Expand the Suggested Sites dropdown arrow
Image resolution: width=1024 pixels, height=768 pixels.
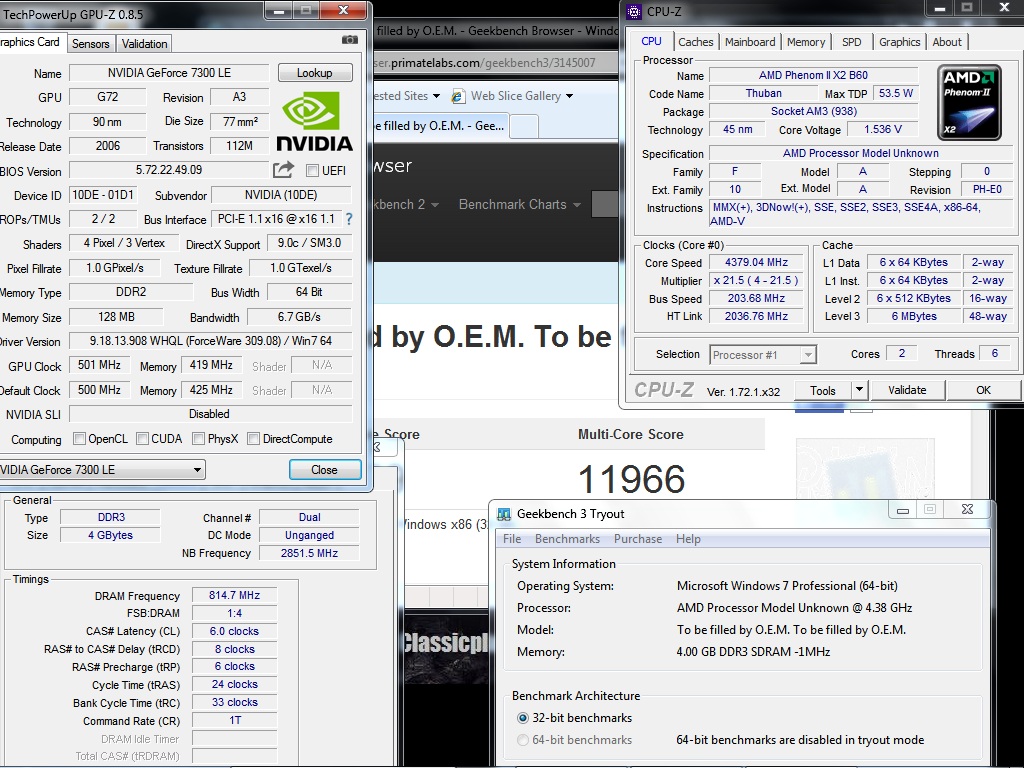(x=436, y=96)
